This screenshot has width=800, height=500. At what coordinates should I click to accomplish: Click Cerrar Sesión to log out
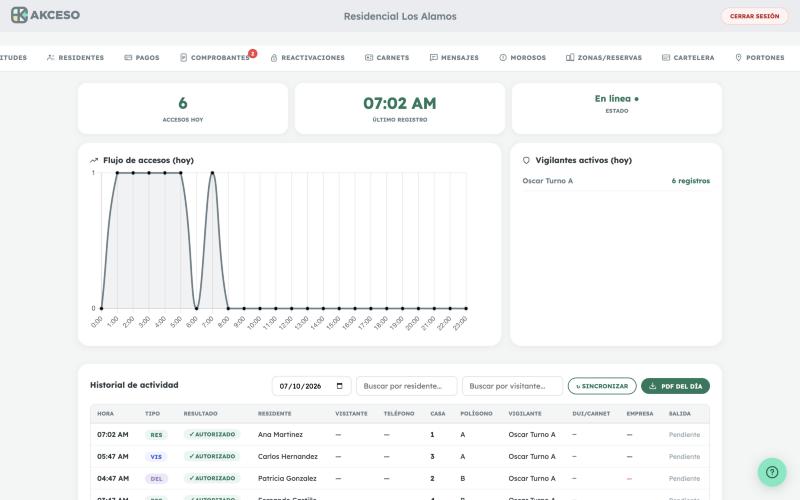click(x=755, y=16)
